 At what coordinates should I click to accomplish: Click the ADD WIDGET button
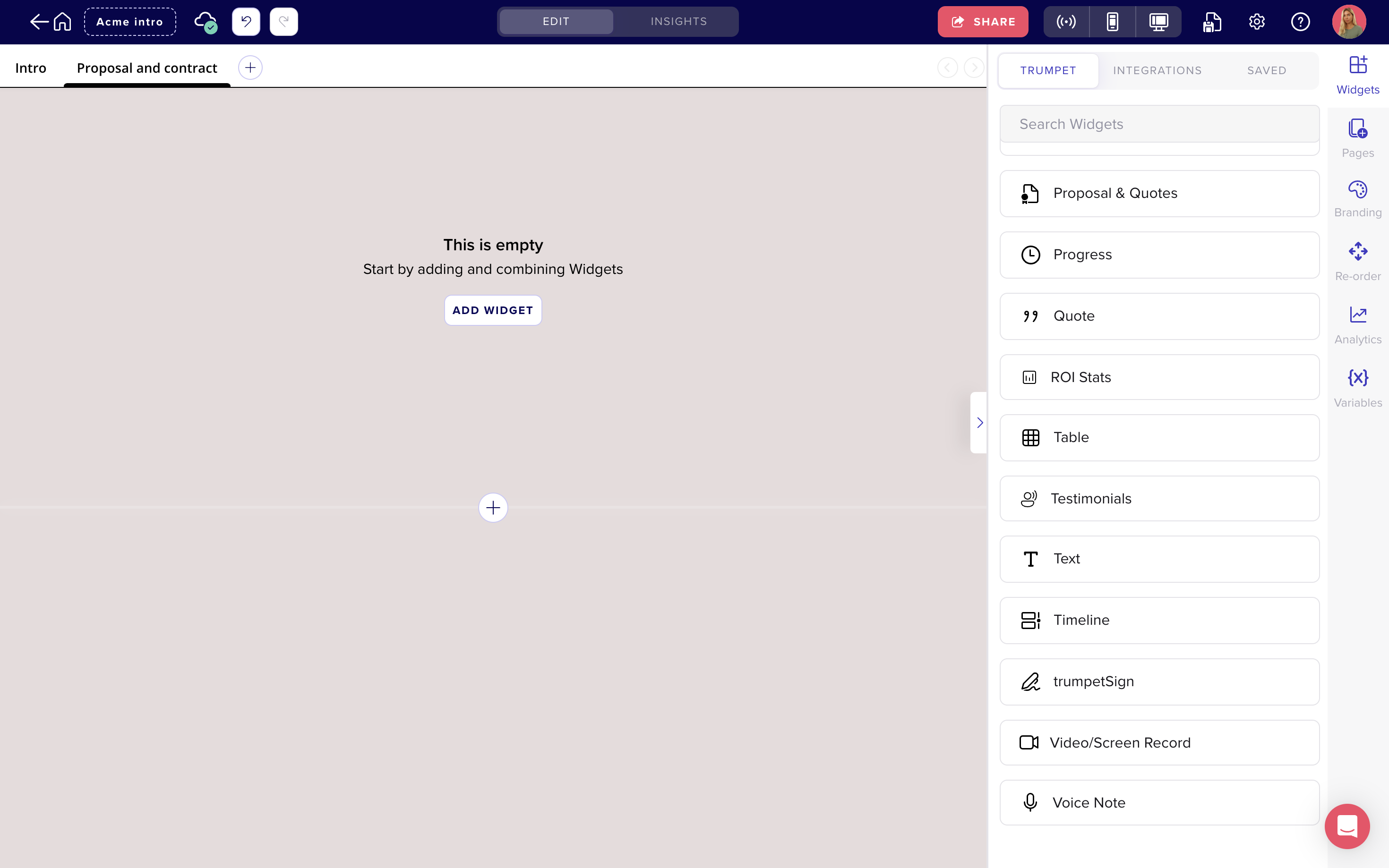pyautogui.click(x=493, y=311)
